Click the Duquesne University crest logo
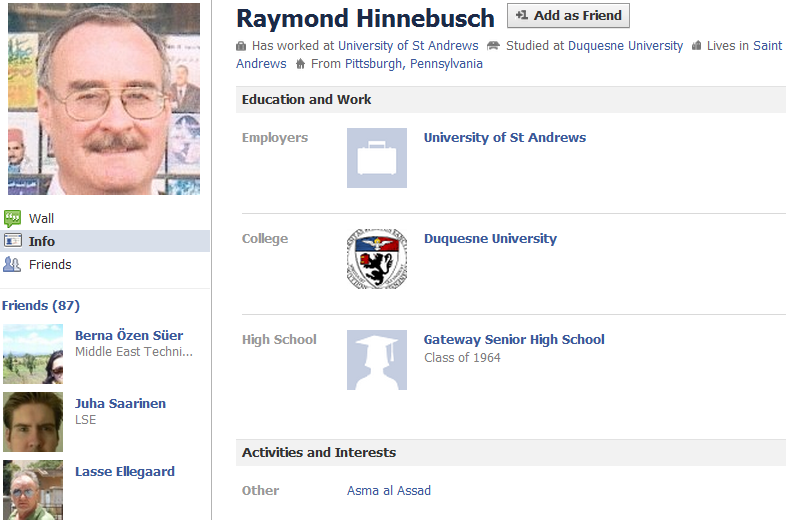The image size is (786, 520). 376,259
